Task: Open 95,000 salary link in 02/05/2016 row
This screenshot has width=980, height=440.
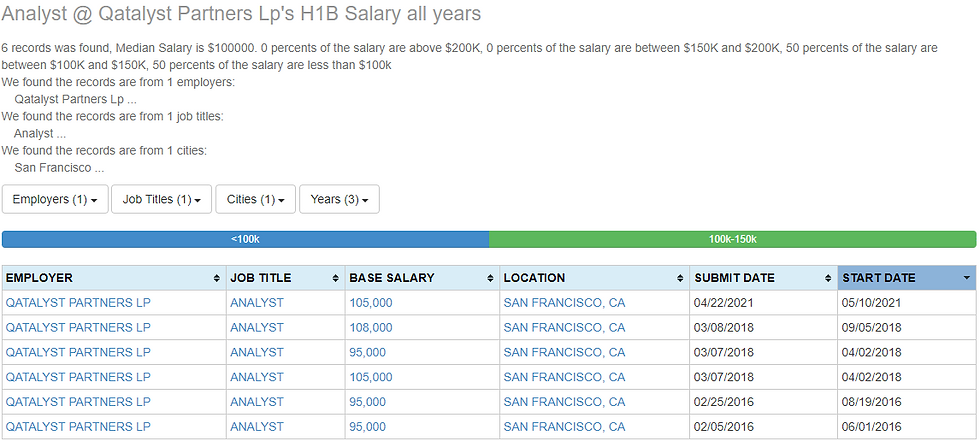Action: pyautogui.click(x=368, y=427)
